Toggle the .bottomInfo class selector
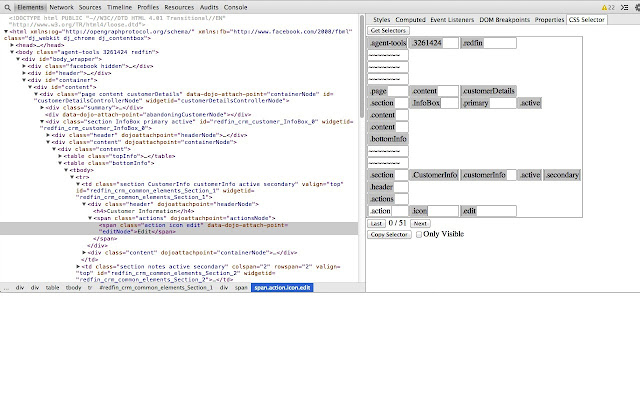Screen dimensions: 640x400 coord(388,139)
